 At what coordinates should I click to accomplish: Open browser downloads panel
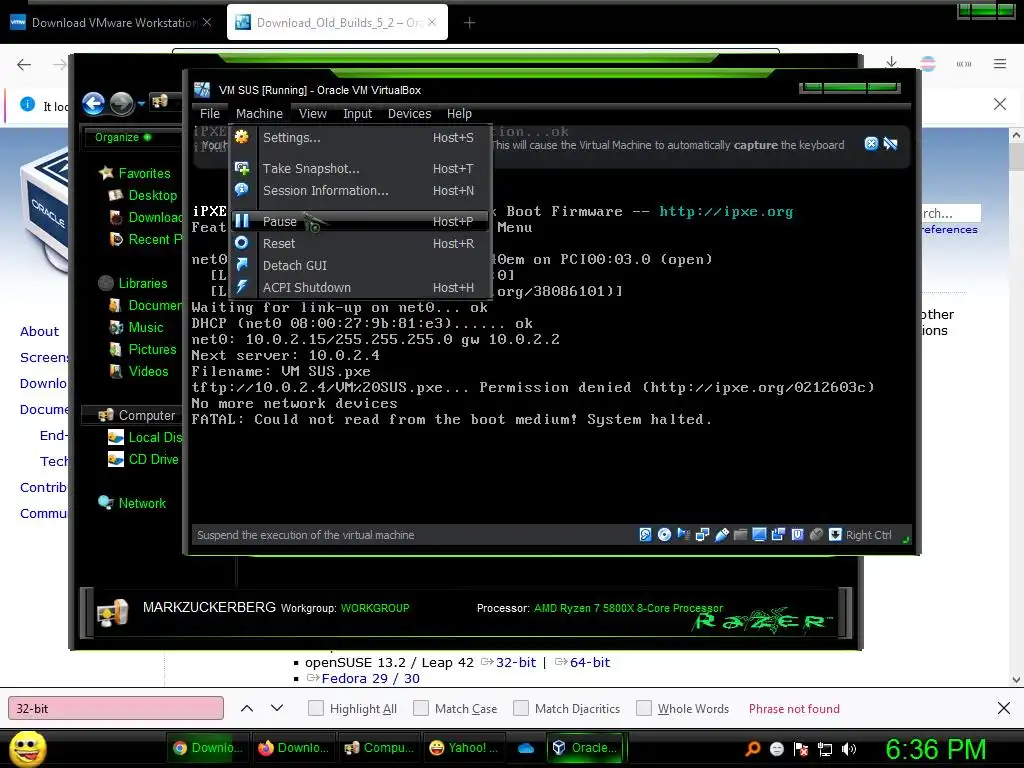click(891, 63)
